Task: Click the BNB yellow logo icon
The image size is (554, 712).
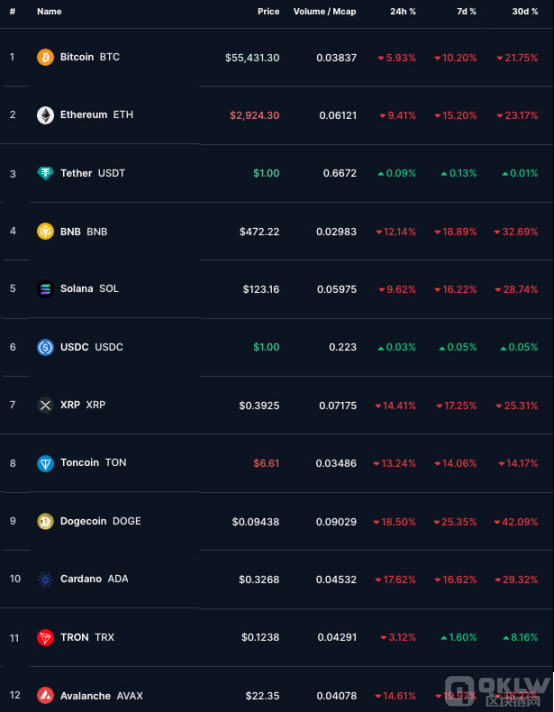Action: pos(45,231)
